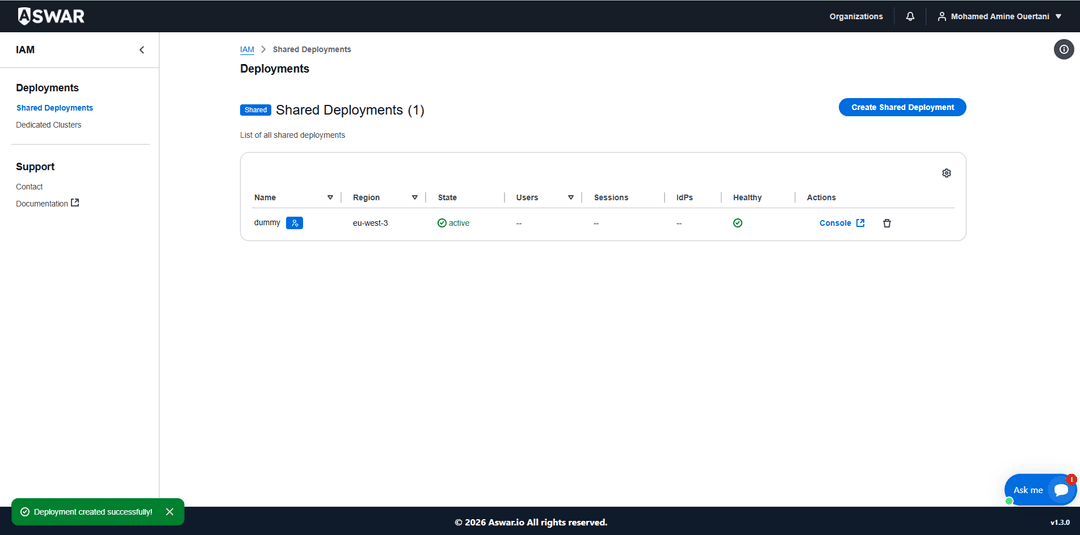
Task: Open the Name column filter dropdown
Action: (x=330, y=198)
